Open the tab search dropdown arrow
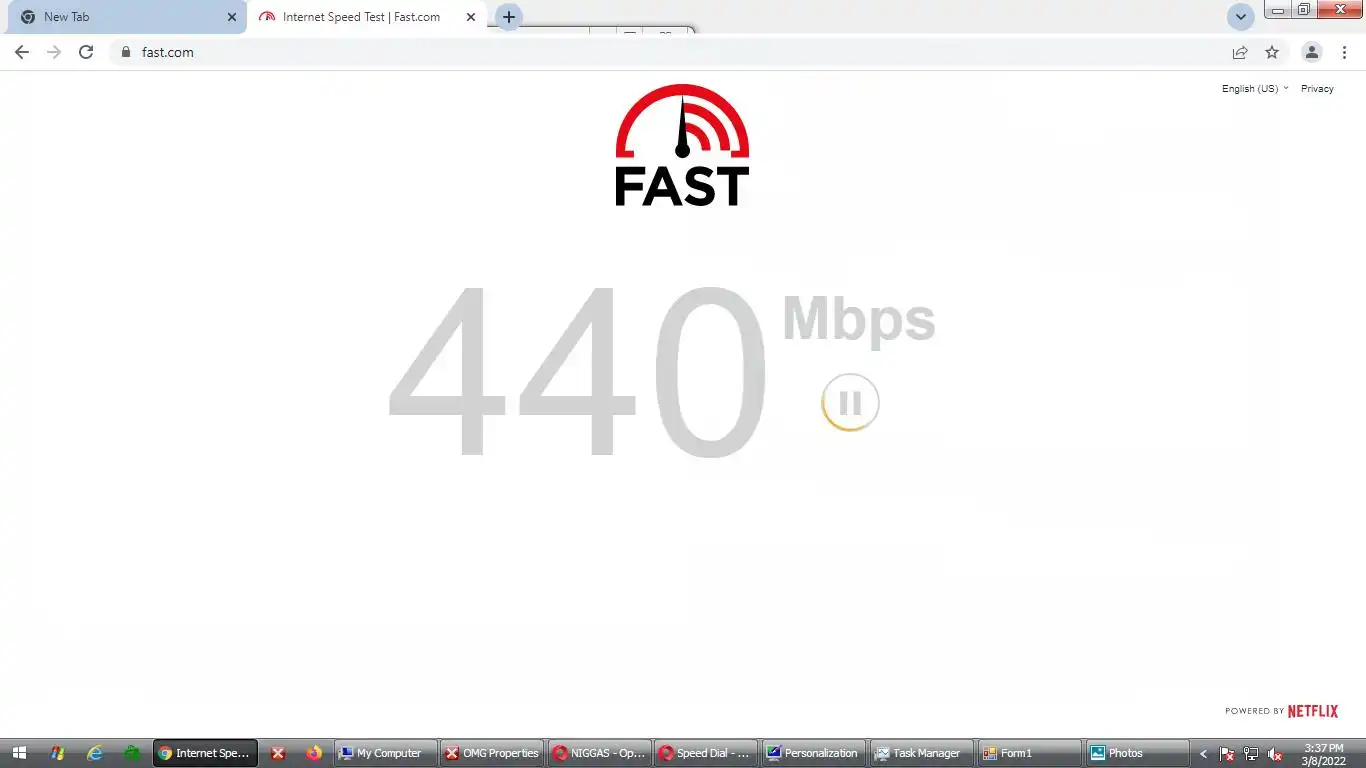 1240,17
